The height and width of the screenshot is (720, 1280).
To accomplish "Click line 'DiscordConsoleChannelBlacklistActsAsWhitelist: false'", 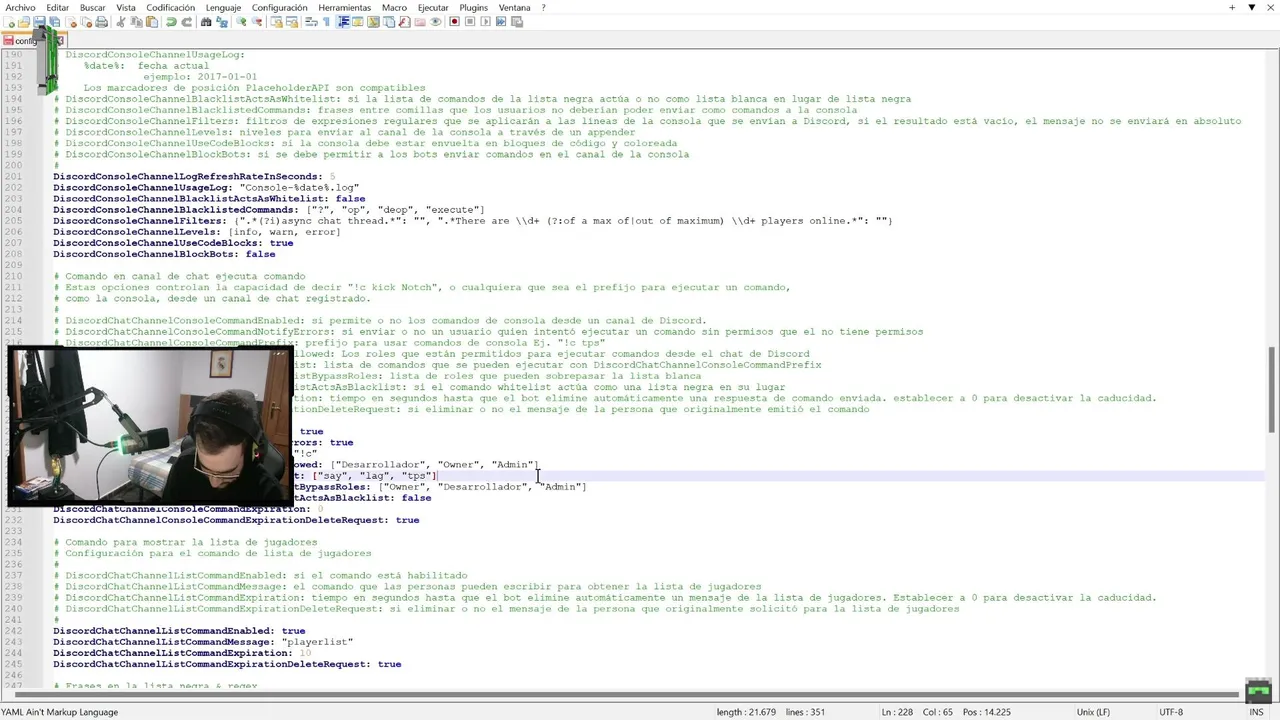I will (209, 199).
